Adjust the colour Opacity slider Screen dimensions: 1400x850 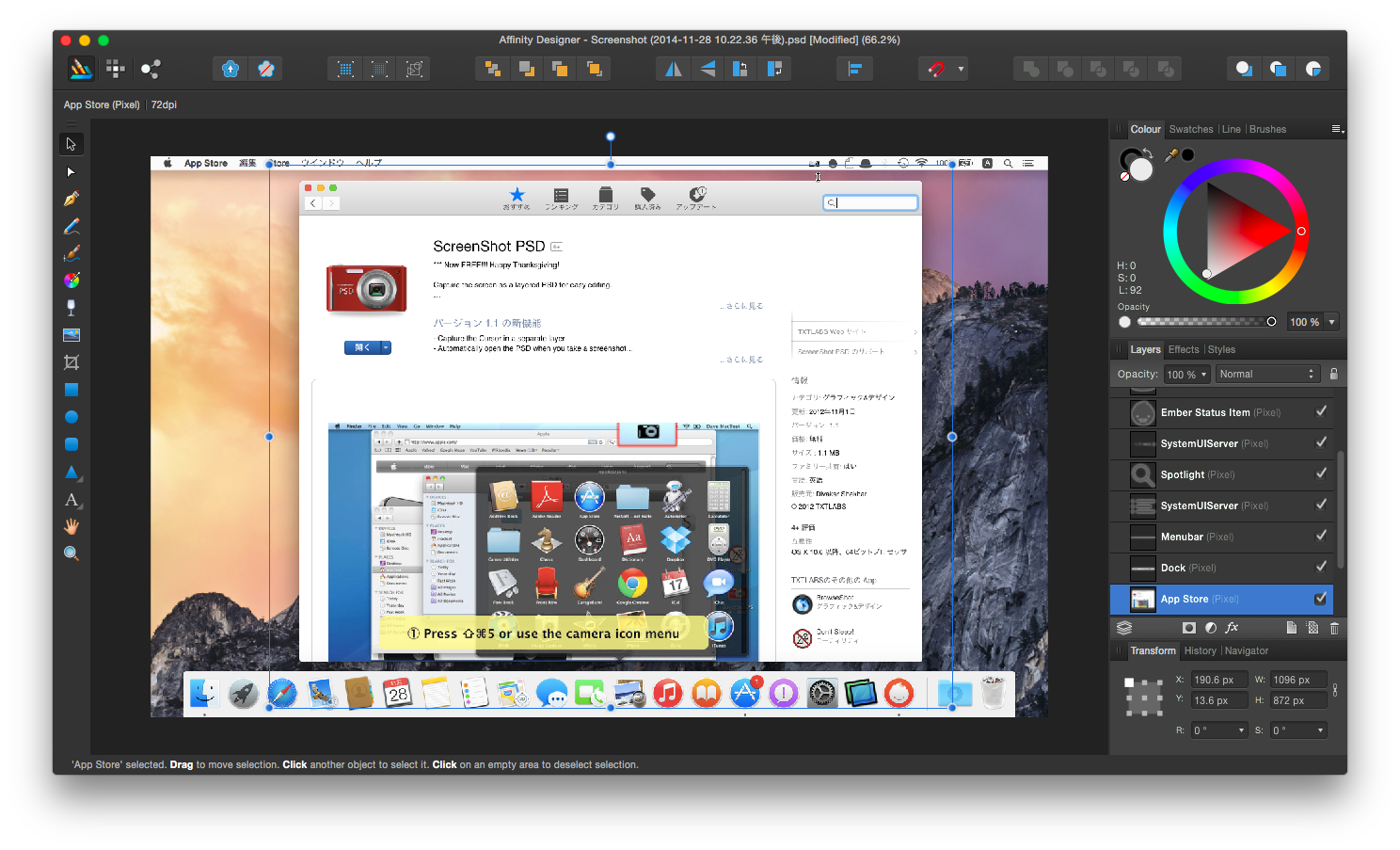1204,322
